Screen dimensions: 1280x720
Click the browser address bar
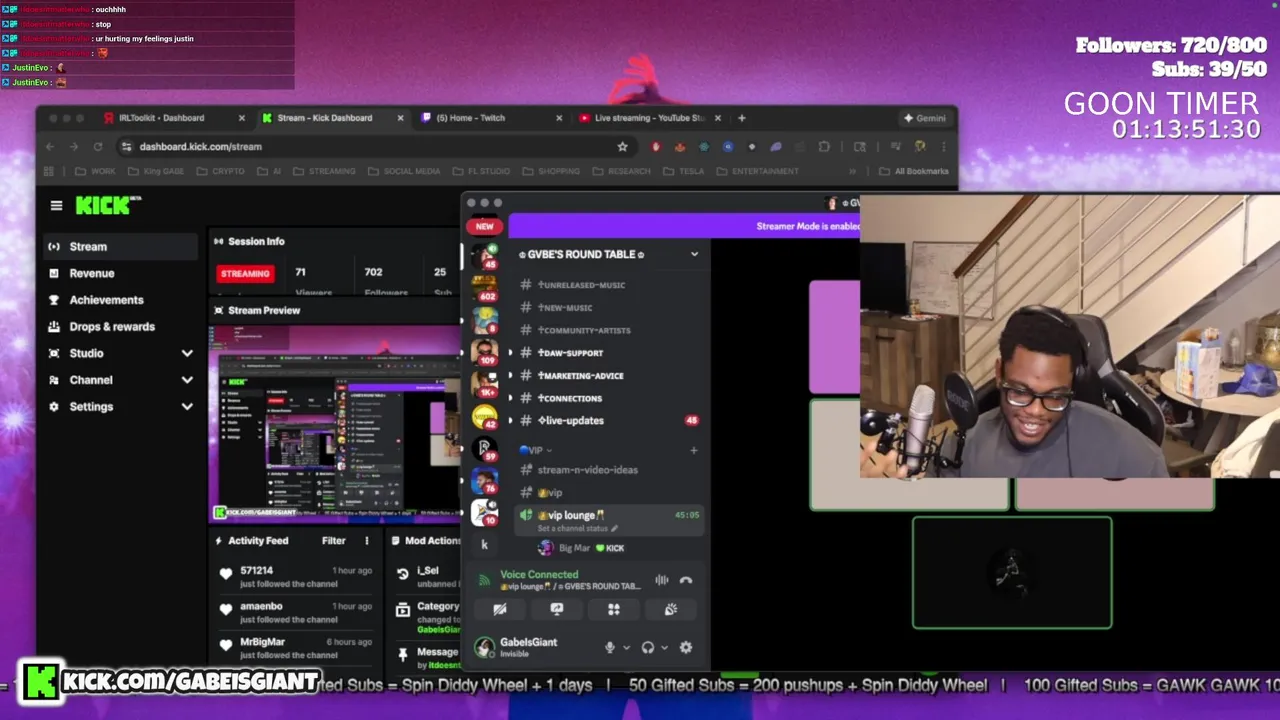click(x=375, y=146)
